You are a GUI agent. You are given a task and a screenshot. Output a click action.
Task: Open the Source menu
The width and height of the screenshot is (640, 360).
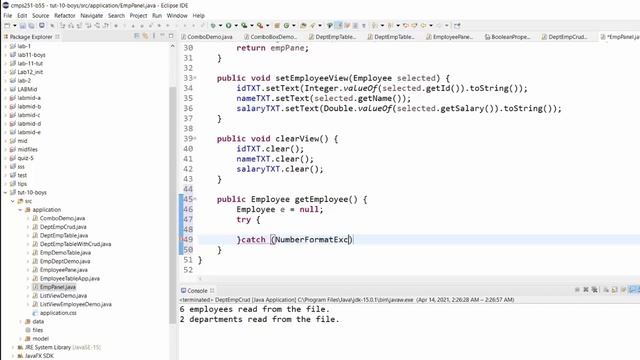pyautogui.click(x=40, y=16)
